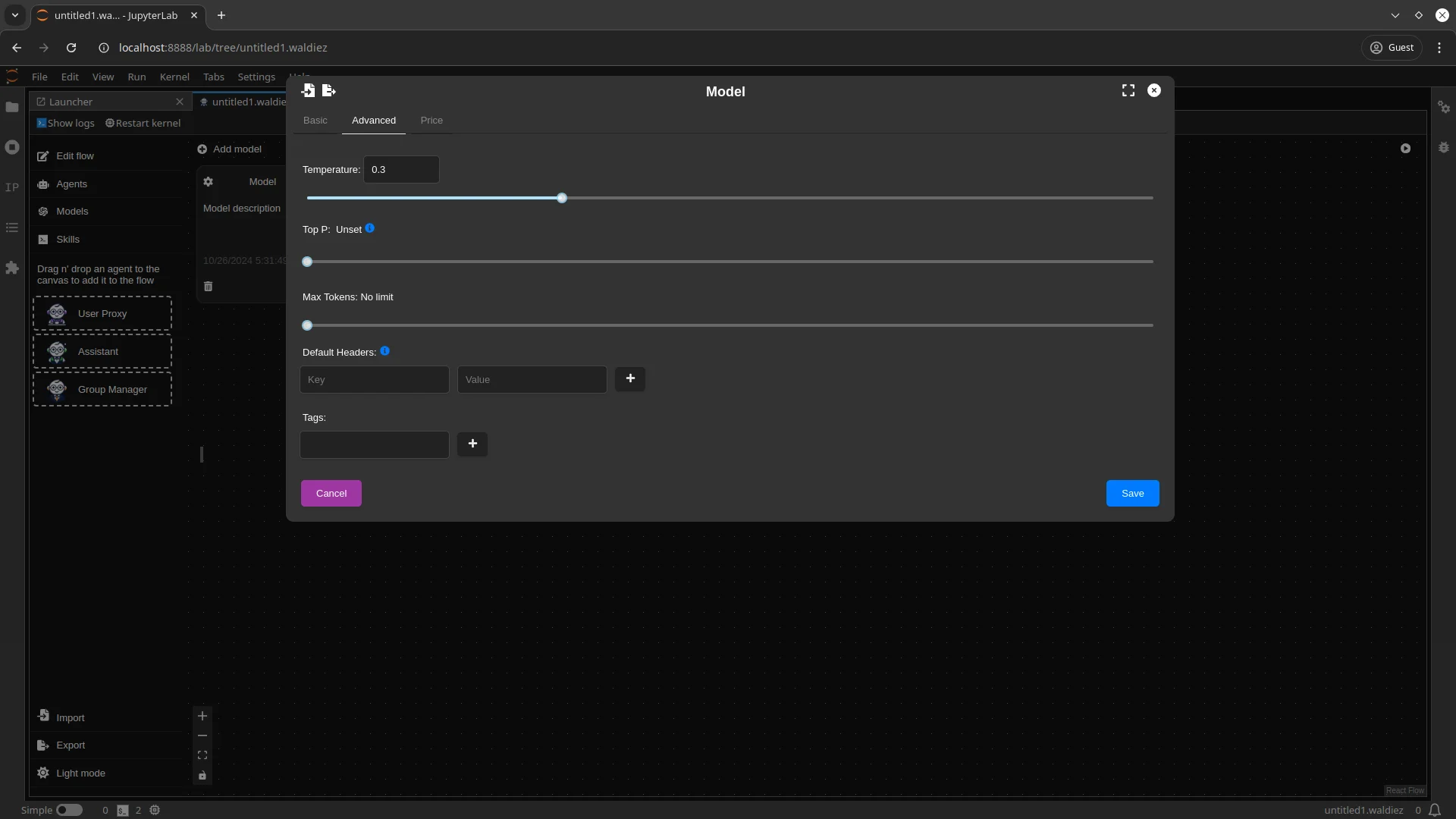Click the fullscreen expand icon

pyautogui.click(x=1128, y=90)
